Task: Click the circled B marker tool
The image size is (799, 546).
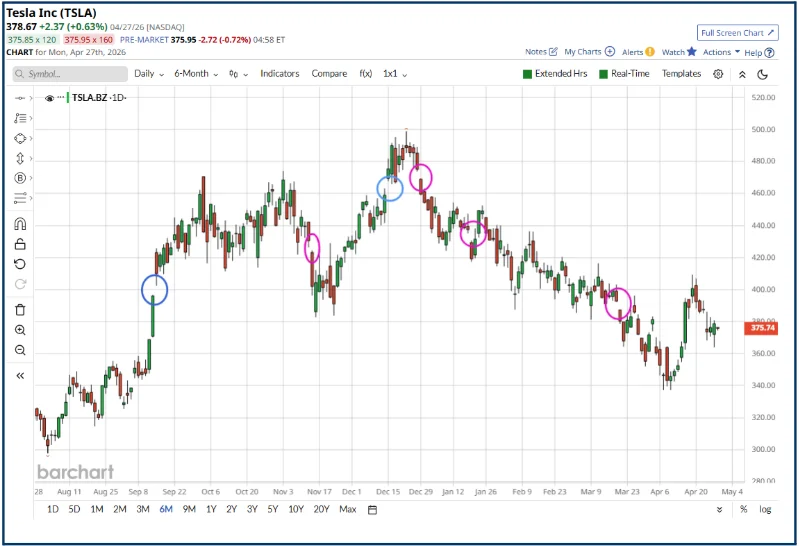Action: [x=20, y=178]
